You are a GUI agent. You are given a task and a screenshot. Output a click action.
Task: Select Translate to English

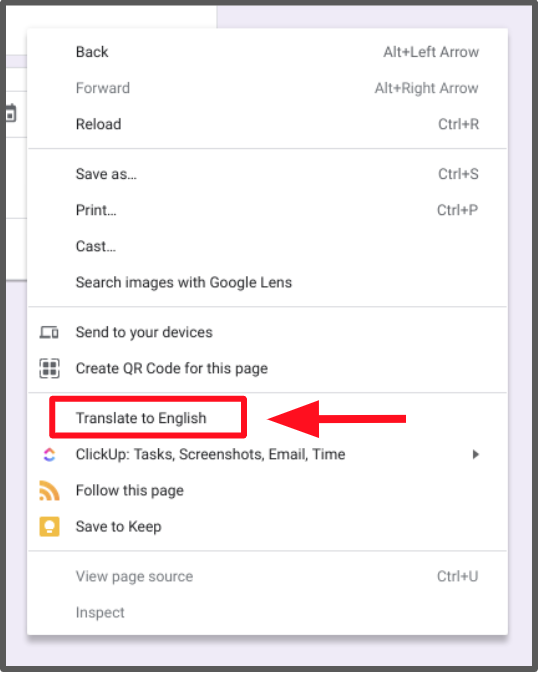pyautogui.click(x=141, y=418)
